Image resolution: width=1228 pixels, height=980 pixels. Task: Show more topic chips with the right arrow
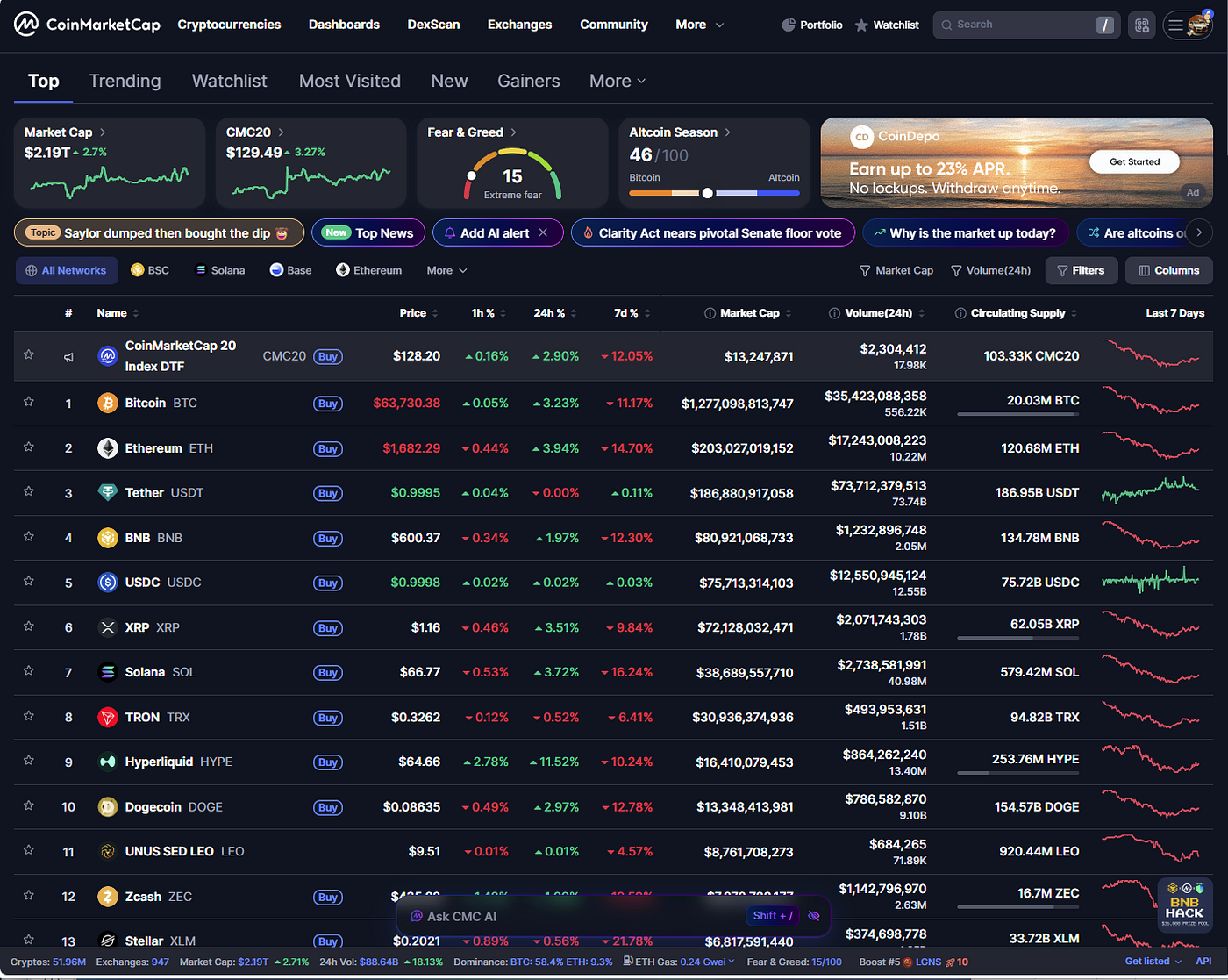tap(1199, 232)
